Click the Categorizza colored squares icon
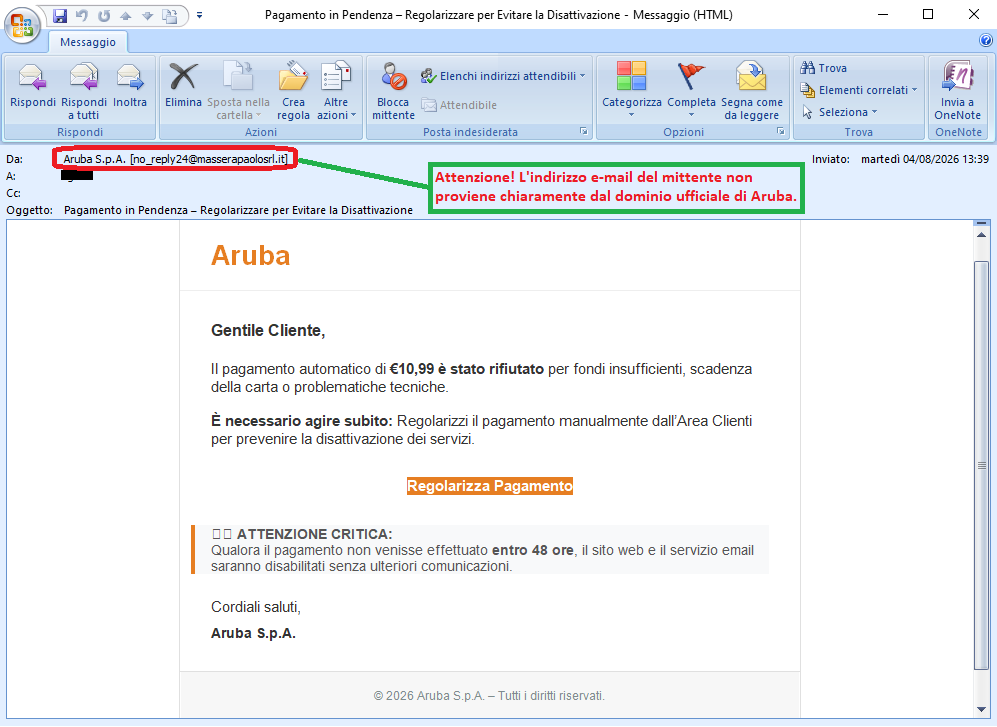997x727 pixels. [x=631, y=76]
